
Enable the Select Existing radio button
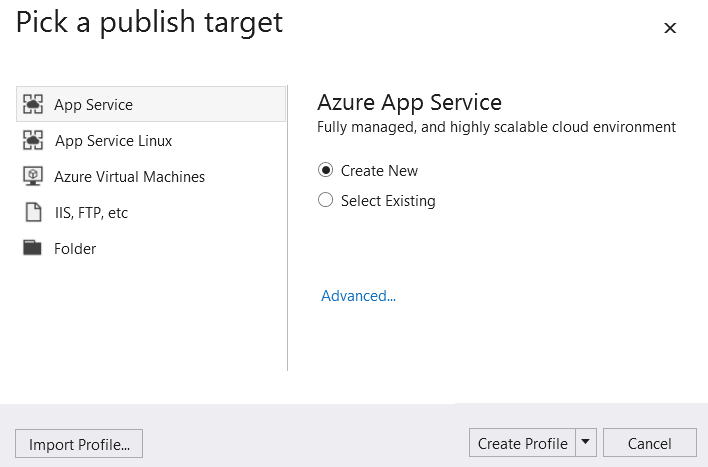(x=325, y=201)
